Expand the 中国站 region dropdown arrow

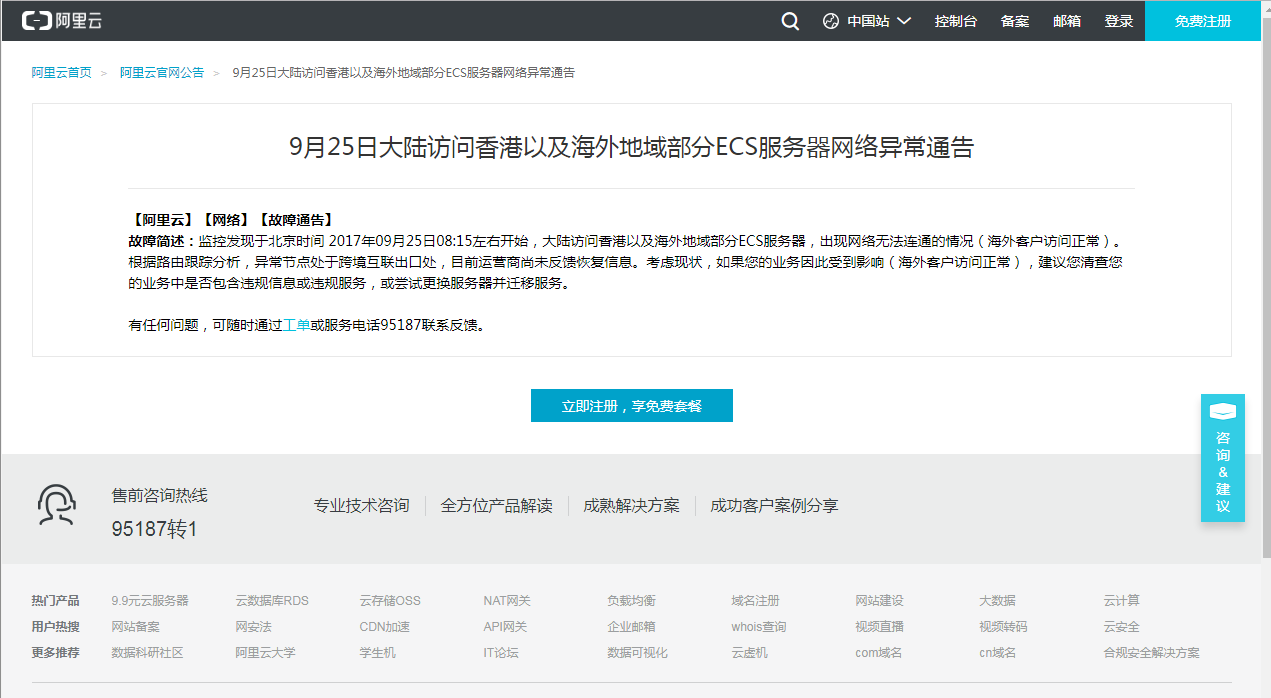click(x=904, y=21)
